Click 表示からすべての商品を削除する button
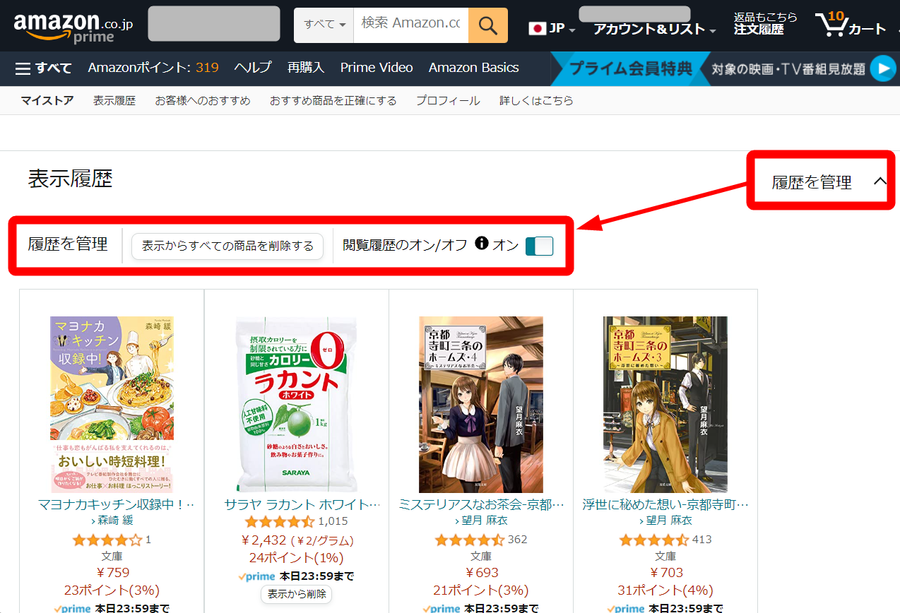900x613 pixels. (227, 246)
